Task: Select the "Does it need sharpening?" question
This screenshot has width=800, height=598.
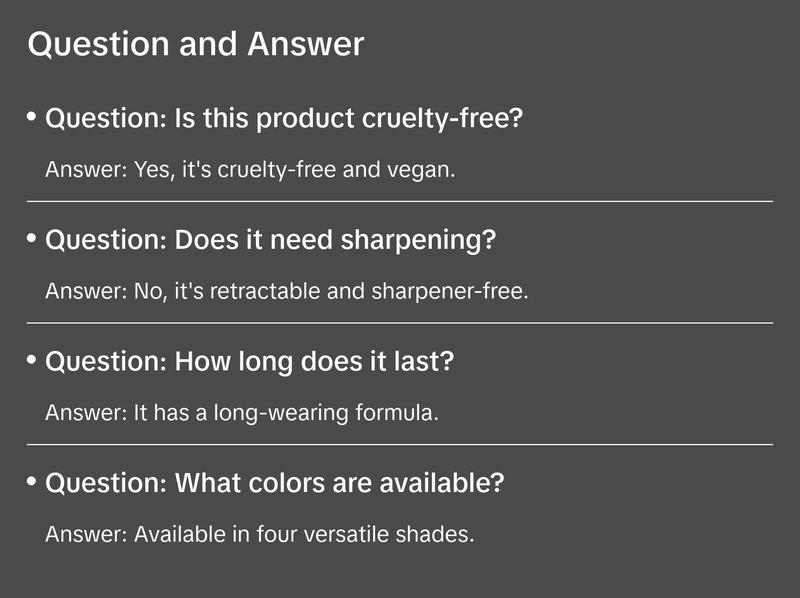Action: (x=271, y=241)
